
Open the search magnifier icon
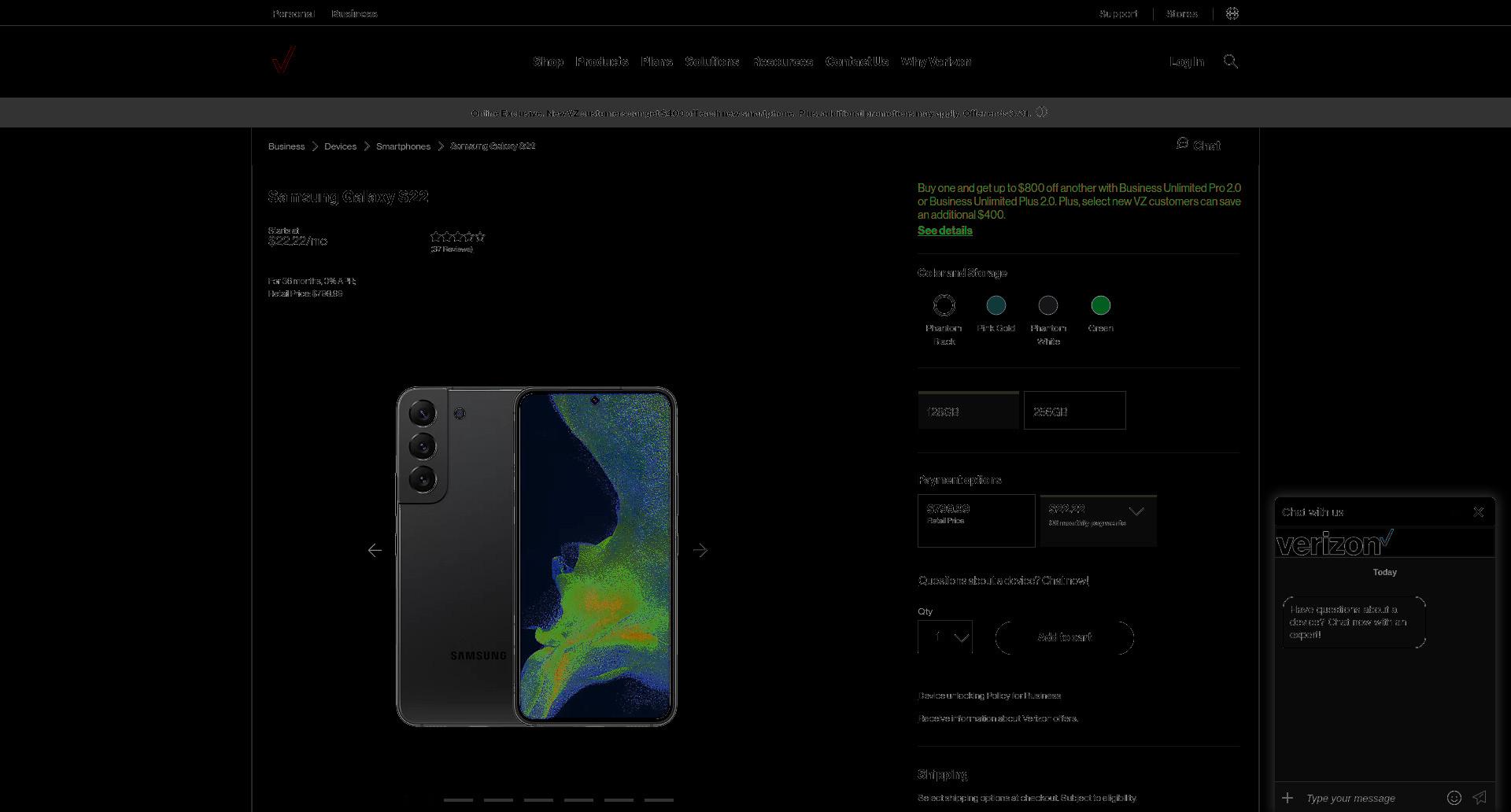click(x=1231, y=61)
